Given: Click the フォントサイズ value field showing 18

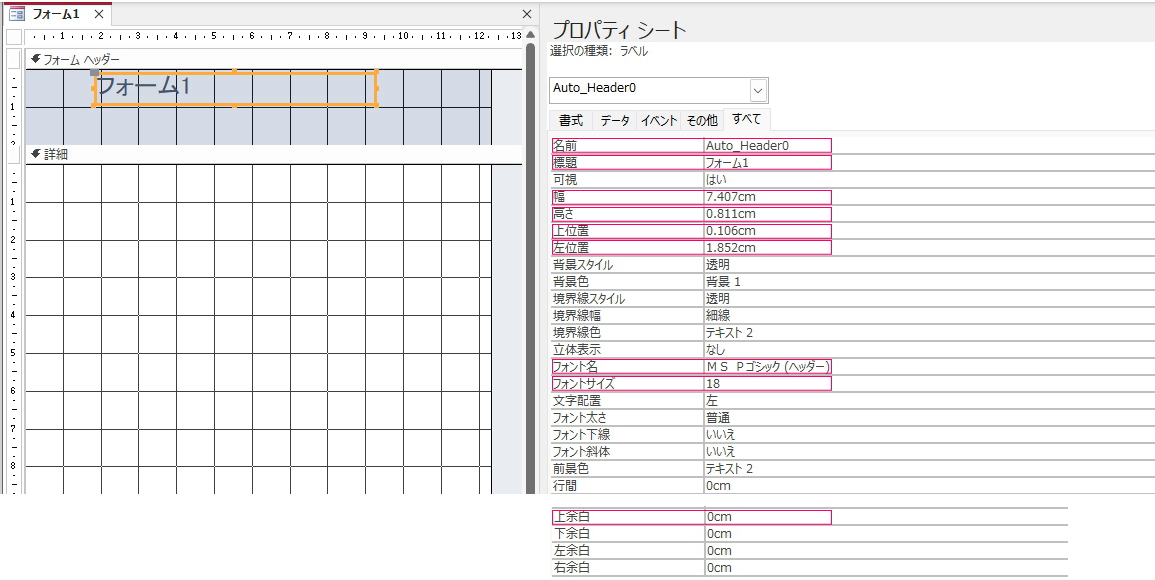Looking at the screenshot, I should click(767, 384).
